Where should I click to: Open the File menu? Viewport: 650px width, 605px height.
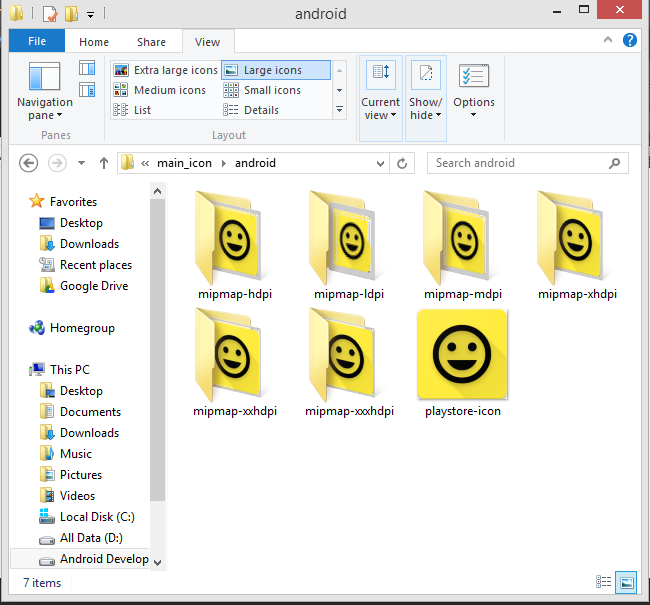coord(37,42)
